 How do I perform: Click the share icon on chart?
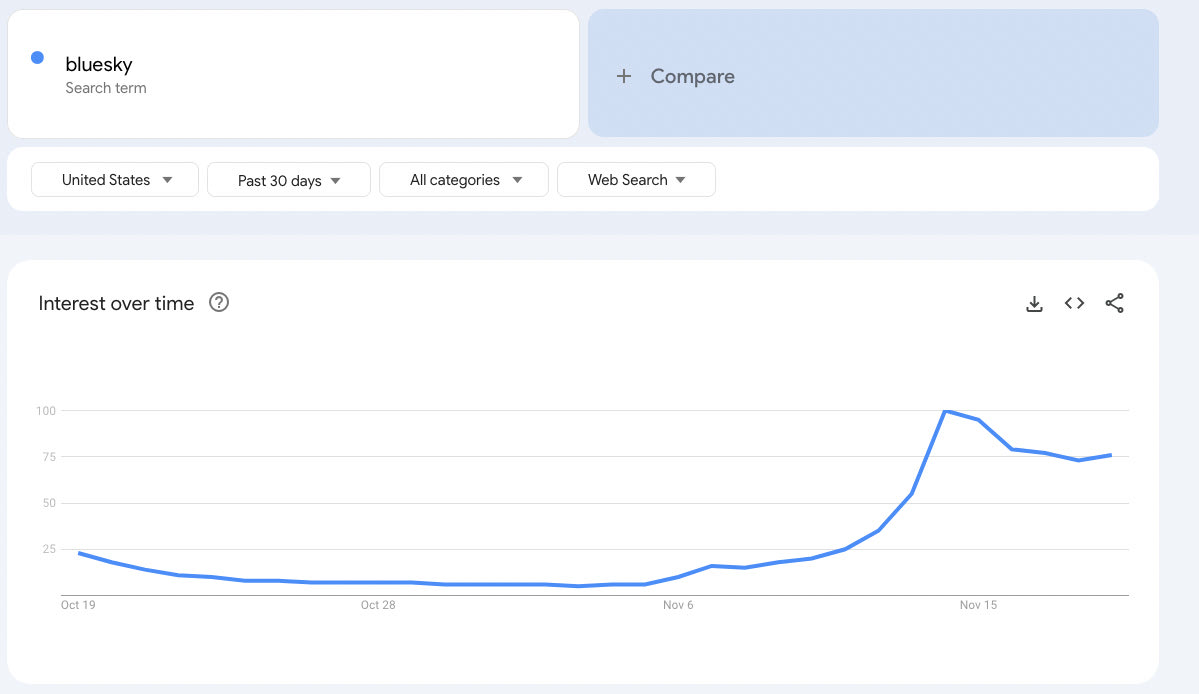click(x=1114, y=303)
